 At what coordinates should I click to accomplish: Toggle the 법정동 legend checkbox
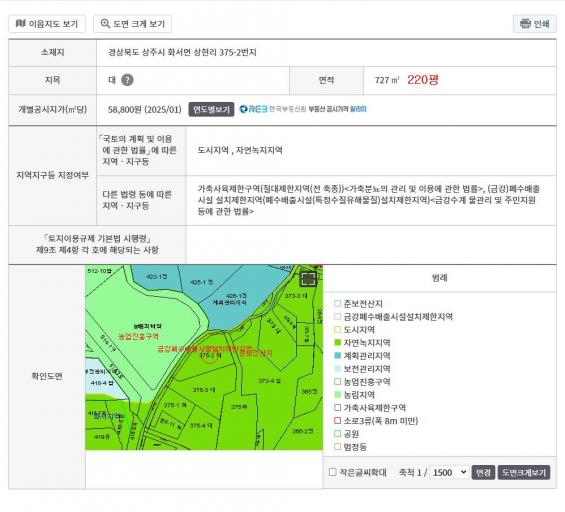338,446
